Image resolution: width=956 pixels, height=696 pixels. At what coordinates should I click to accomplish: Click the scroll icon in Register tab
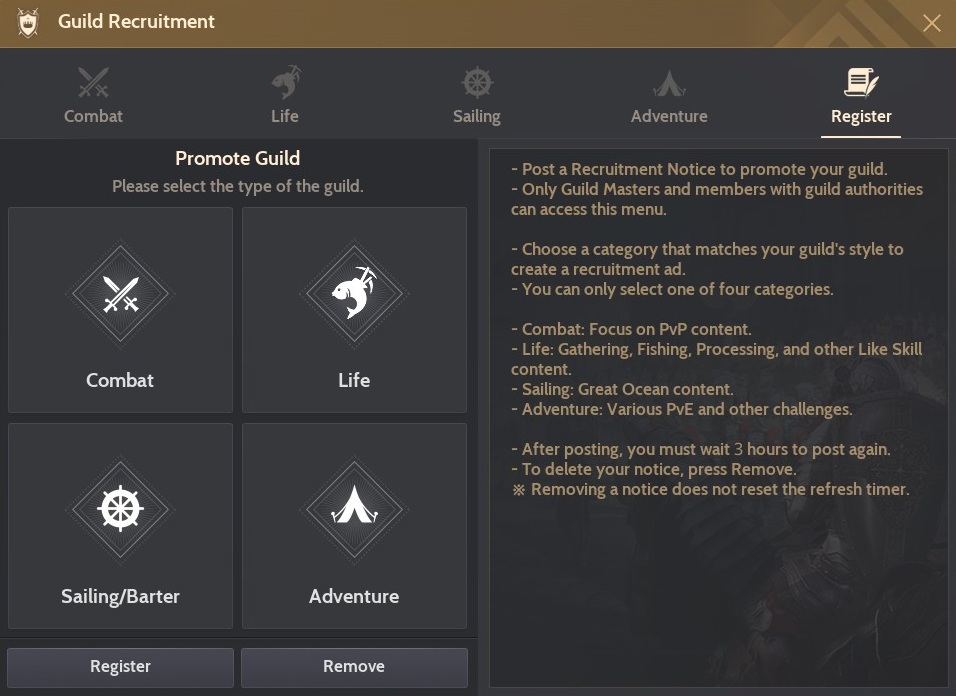[861, 82]
